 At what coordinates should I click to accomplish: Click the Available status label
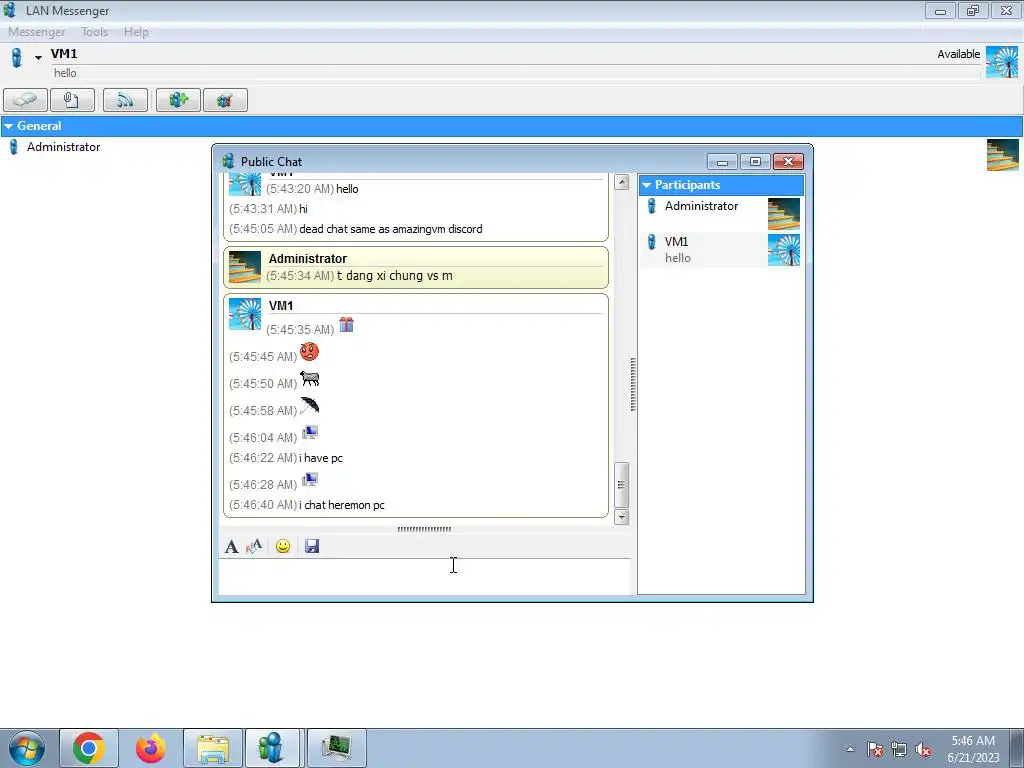[959, 54]
